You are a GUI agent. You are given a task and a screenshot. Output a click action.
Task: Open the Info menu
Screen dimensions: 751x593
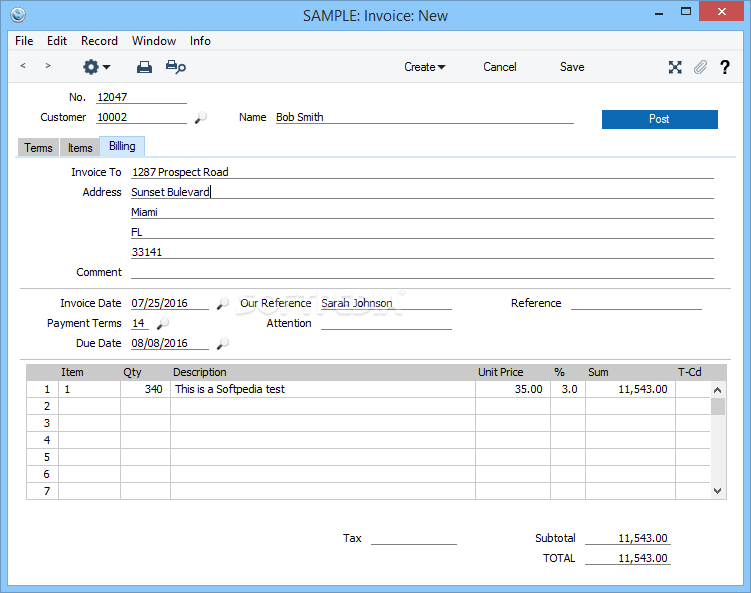coord(200,41)
